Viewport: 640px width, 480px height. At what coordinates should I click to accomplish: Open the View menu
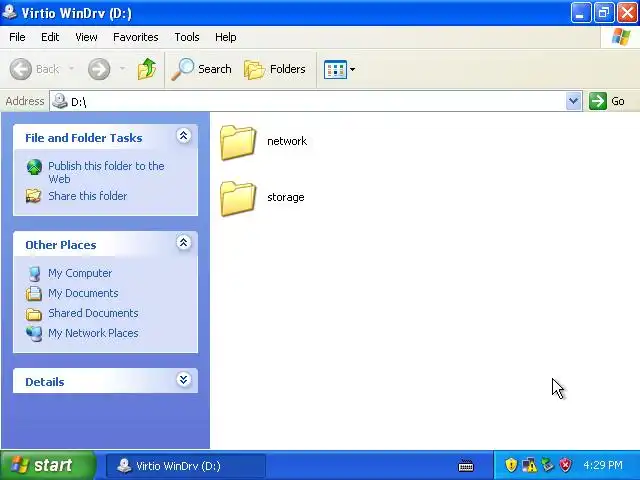click(x=86, y=37)
